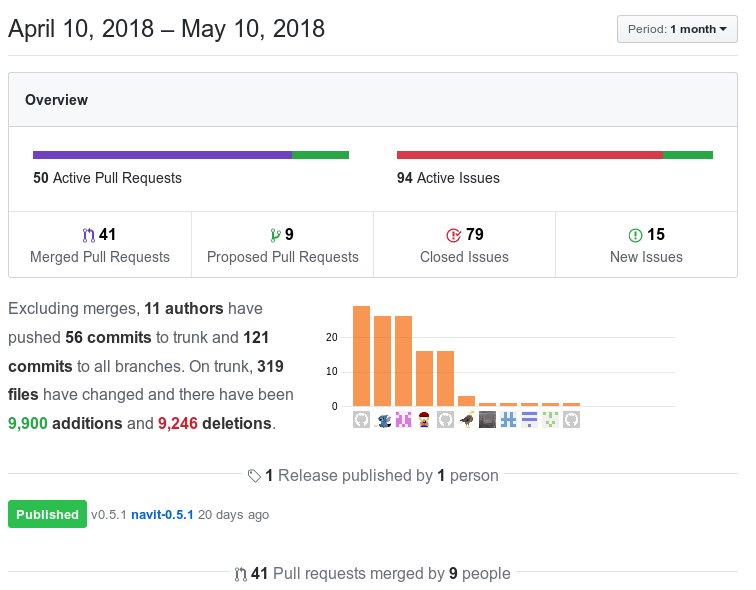Click the 41 Pull requests merged by 9 people heading
The height and width of the screenshot is (590, 756).
pyautogui.click(x=373, y=574)
